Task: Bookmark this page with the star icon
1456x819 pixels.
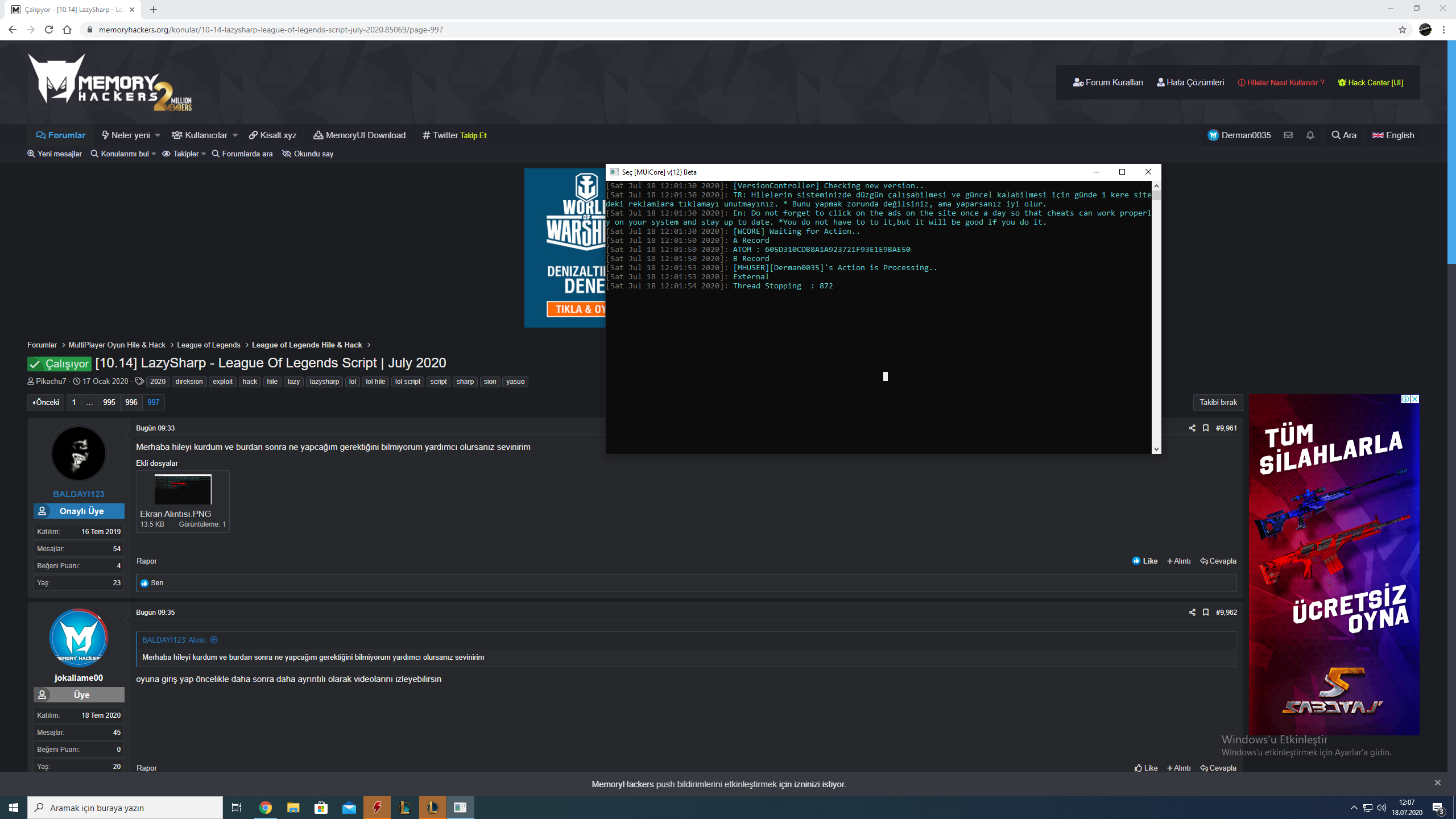Action: click(1403, 30)
